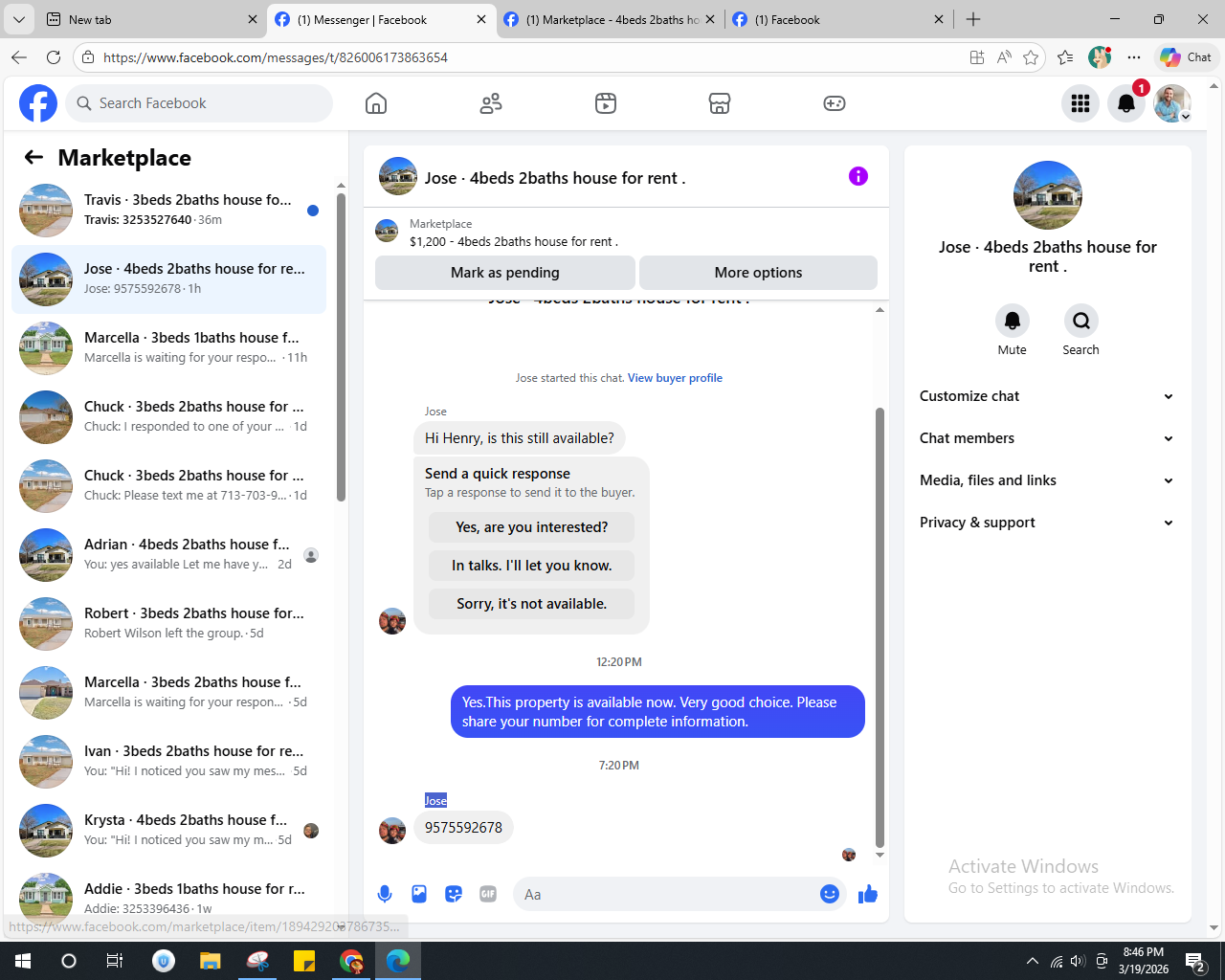Click the browser address bar URL

tap(276, 57)
